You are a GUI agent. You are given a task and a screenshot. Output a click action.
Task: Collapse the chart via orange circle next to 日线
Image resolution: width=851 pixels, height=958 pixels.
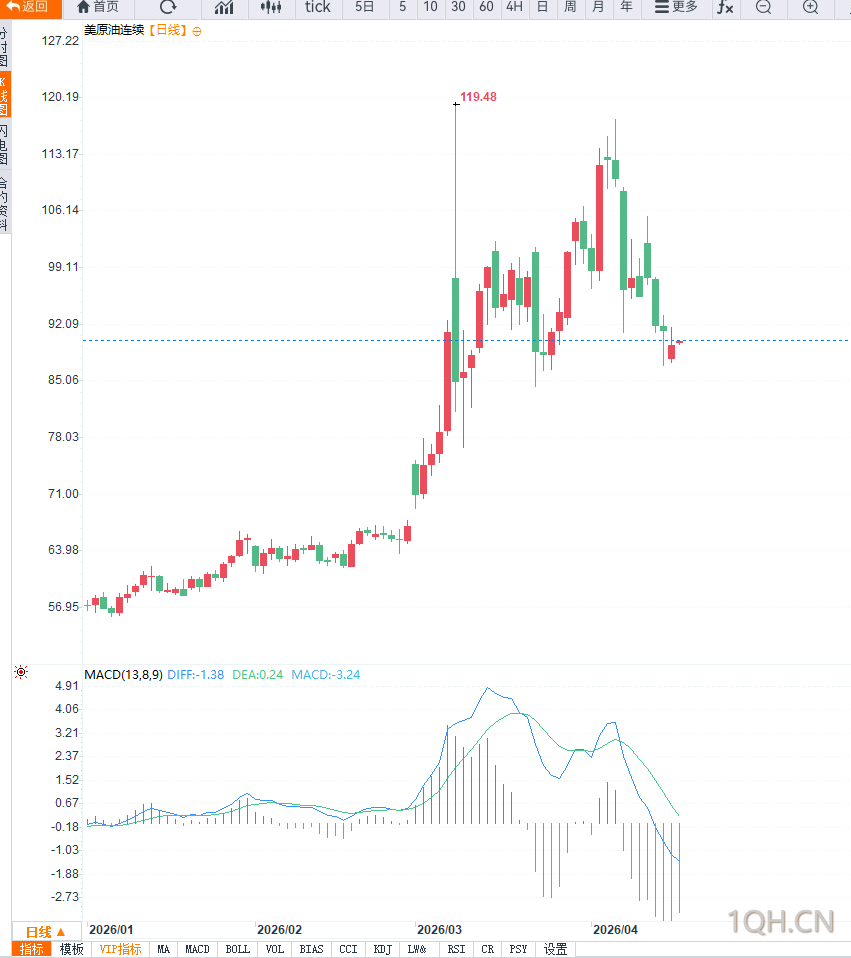pos(197,32)
